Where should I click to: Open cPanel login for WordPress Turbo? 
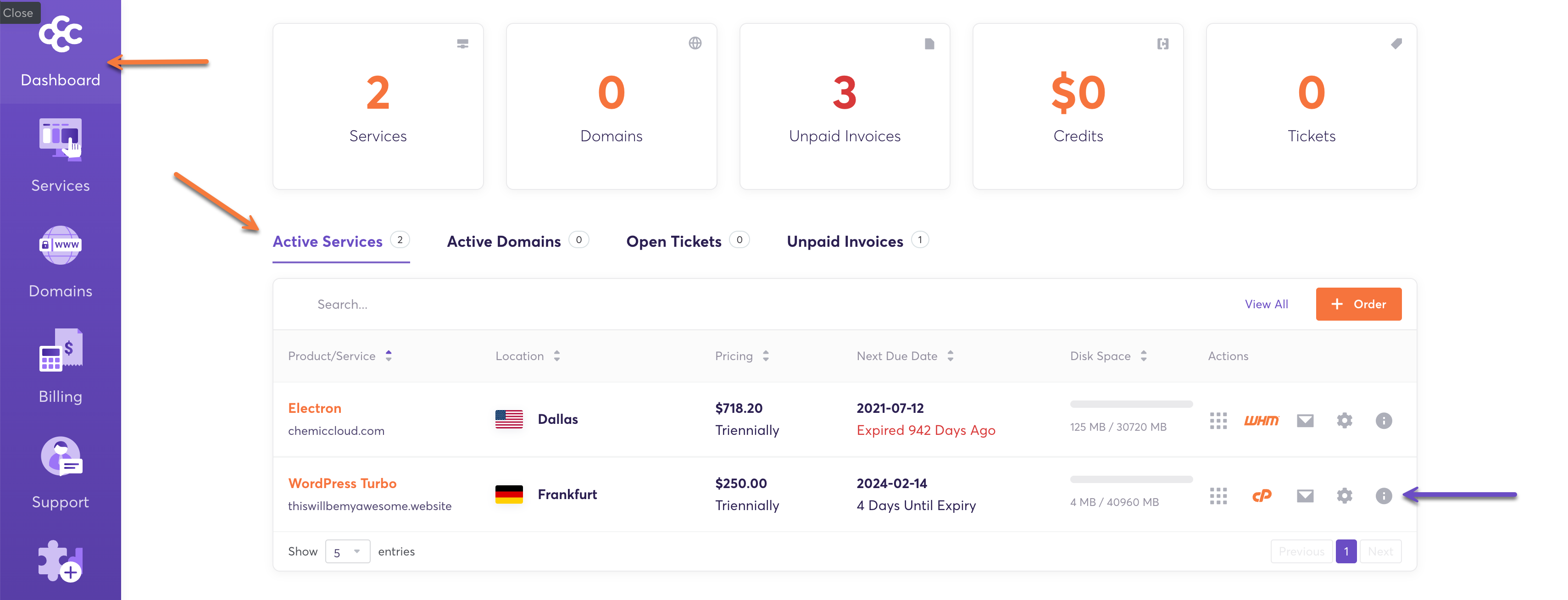coord(1261,496)
